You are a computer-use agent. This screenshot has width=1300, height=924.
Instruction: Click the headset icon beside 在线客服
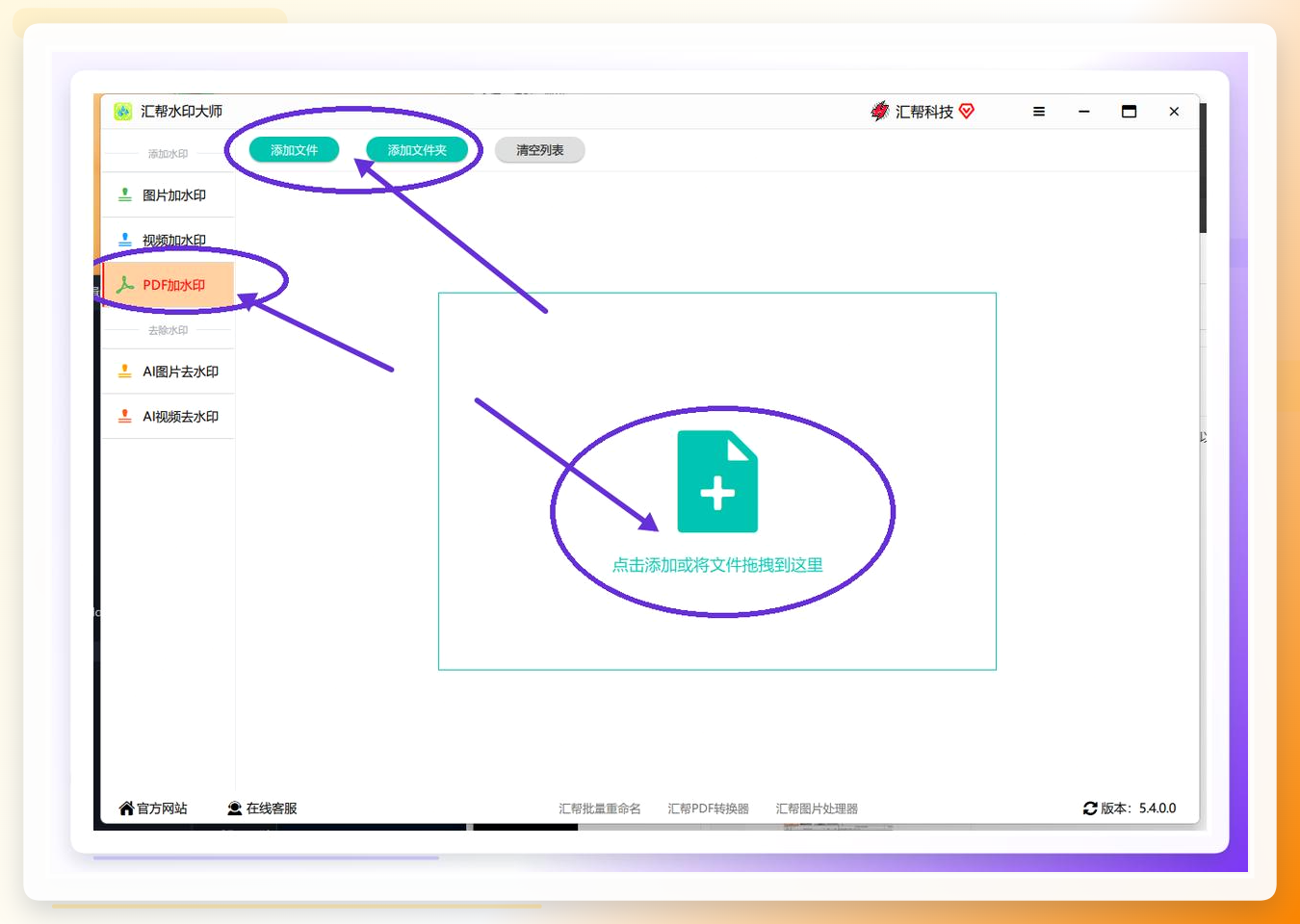coord(234,808)
